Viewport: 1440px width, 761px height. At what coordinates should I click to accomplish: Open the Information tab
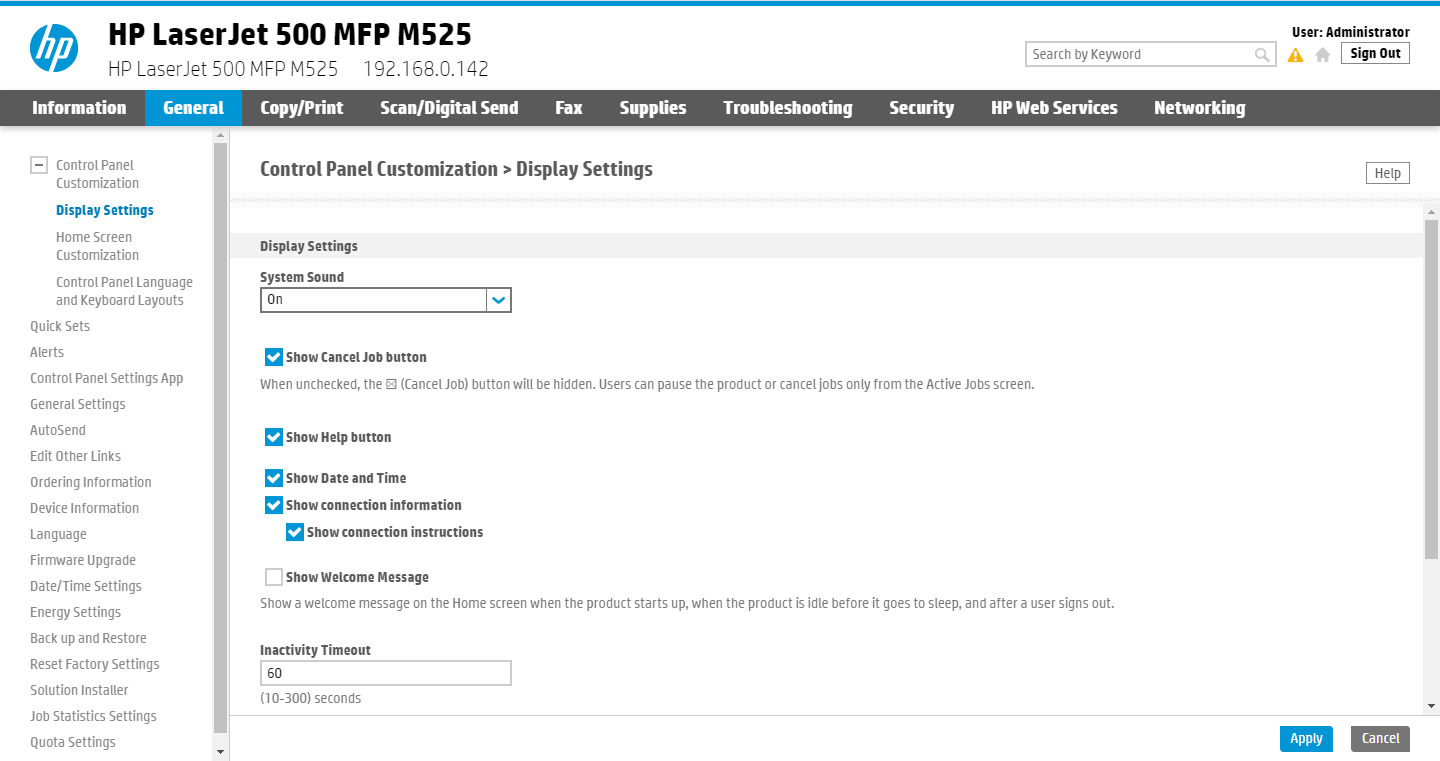tap(79, 108)
